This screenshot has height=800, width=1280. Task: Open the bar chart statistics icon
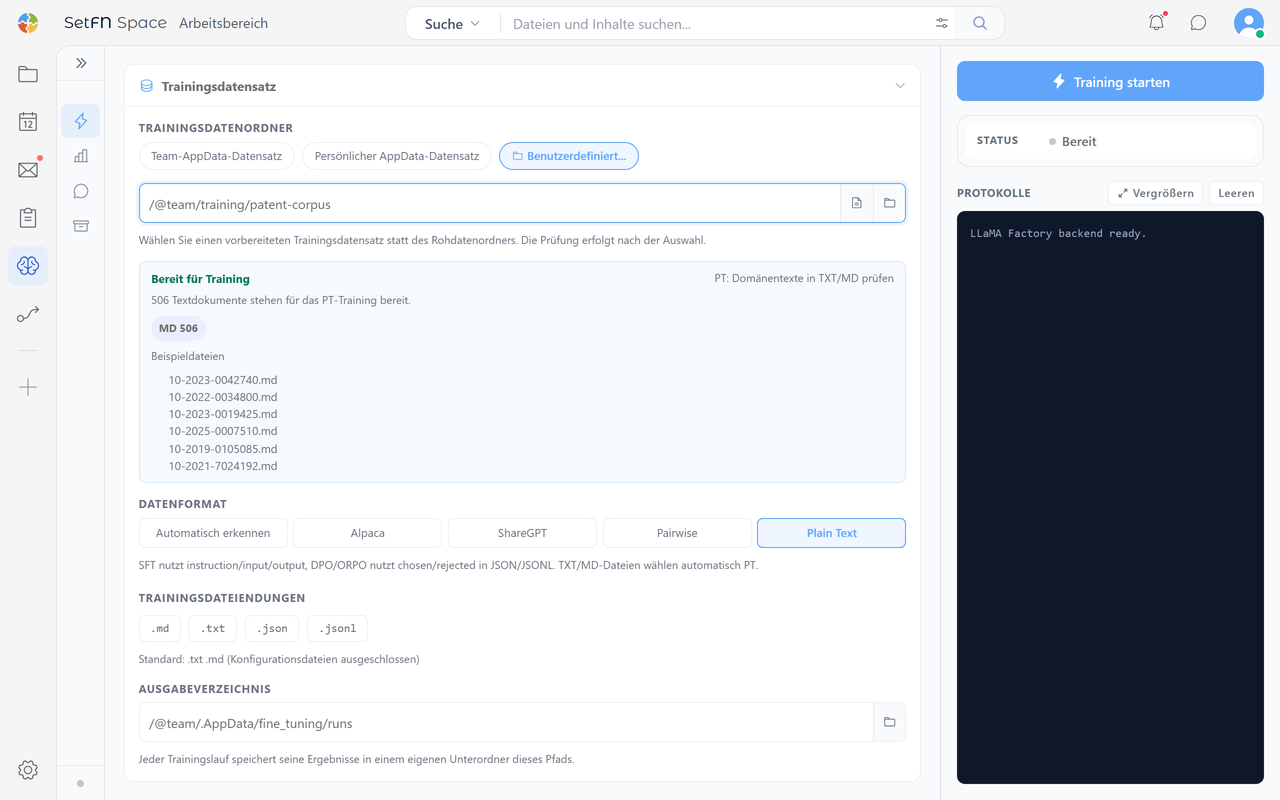(x=81, y=156)
